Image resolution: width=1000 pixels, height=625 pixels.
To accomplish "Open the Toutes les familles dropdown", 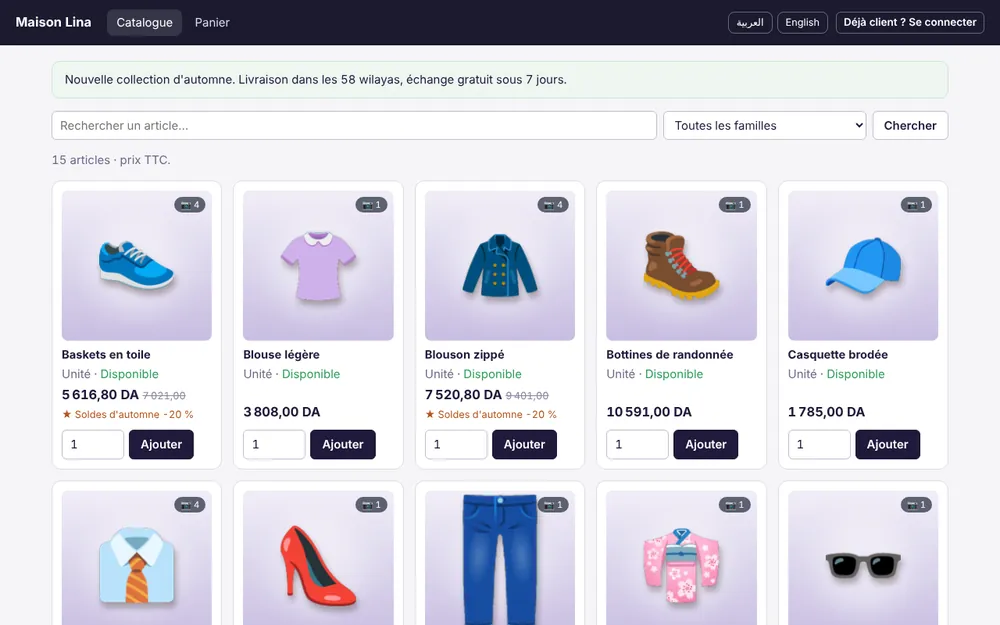I will [x=765, y=126].
